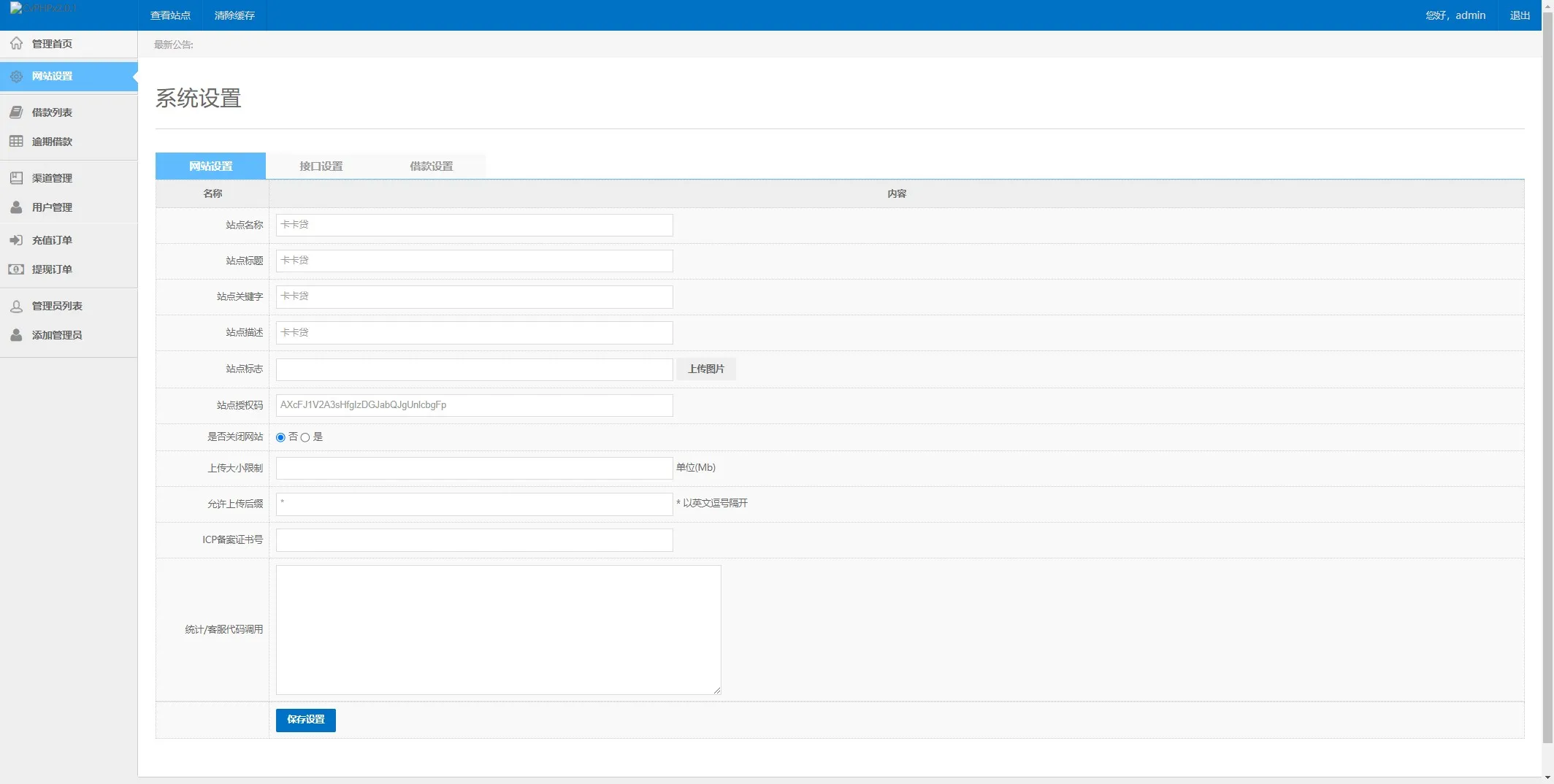
Task: Click the arrow icon beside 充值订单
Action: 16,240
